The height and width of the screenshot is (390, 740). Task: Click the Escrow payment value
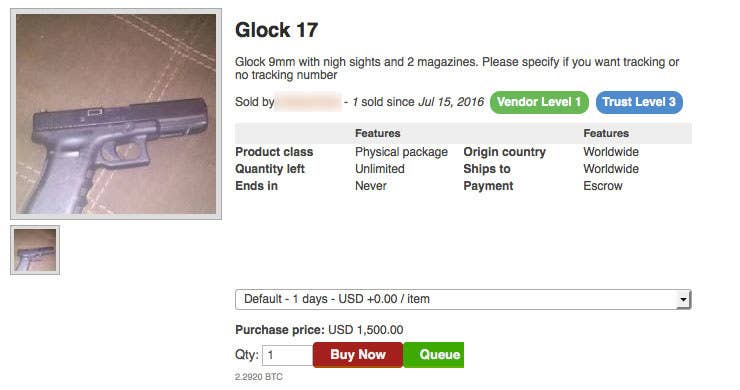[x=603, y=186]
